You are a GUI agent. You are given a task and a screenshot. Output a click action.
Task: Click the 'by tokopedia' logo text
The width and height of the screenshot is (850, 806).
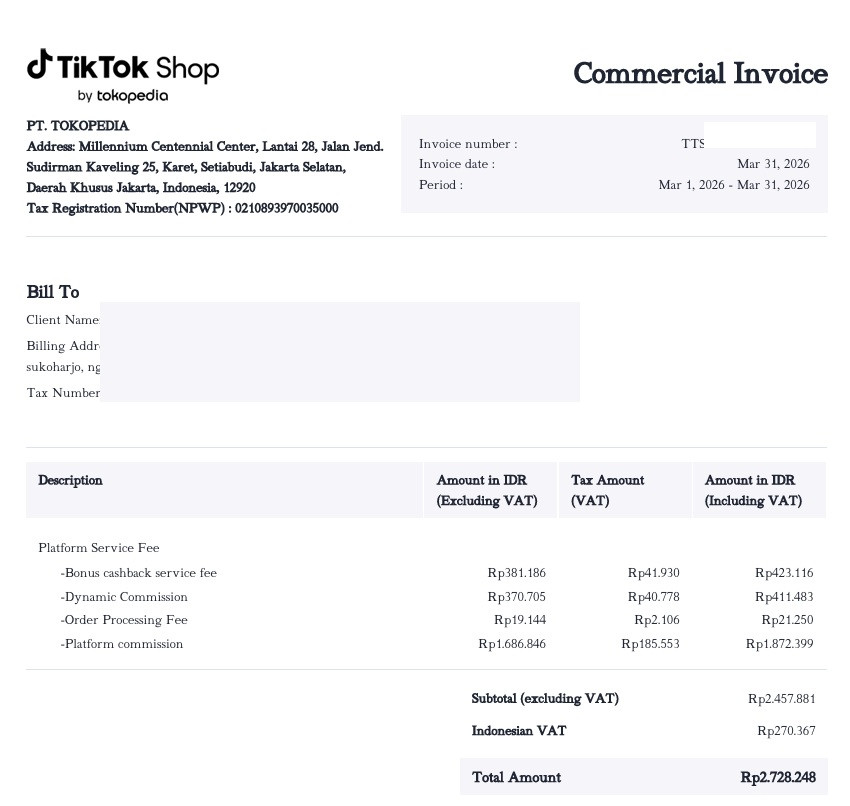point(123,96)
